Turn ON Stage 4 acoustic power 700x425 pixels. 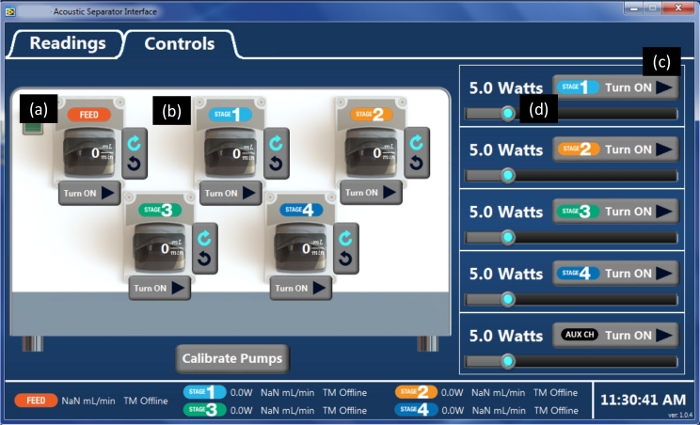pyautogui.click(x=616, y=273)
